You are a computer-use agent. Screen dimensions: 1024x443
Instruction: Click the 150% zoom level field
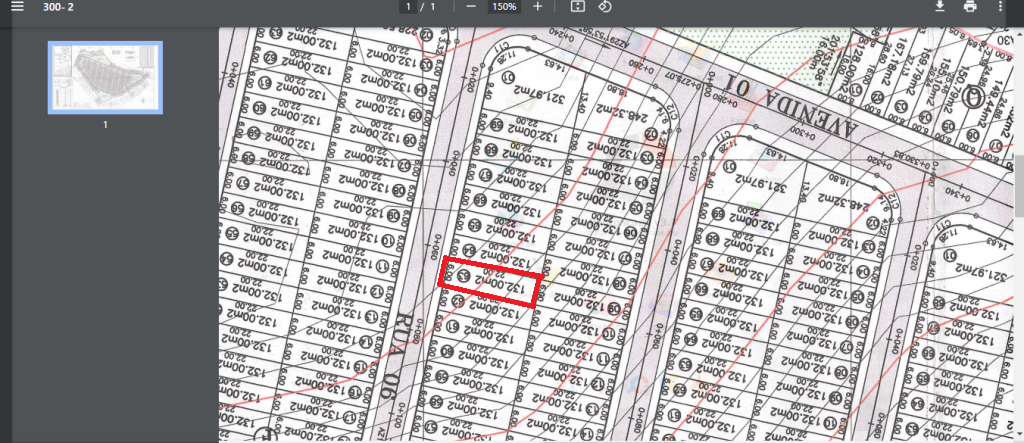503,7
